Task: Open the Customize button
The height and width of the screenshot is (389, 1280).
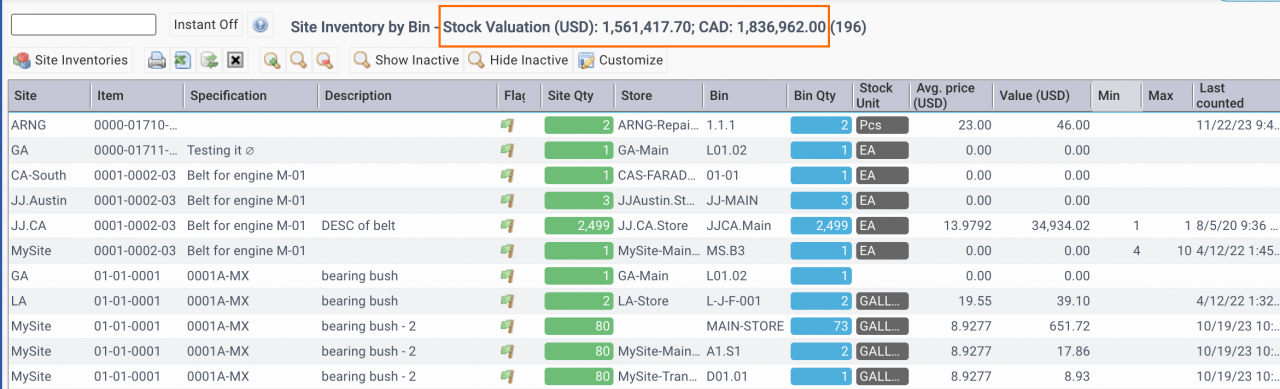Action: click(621, 60)
